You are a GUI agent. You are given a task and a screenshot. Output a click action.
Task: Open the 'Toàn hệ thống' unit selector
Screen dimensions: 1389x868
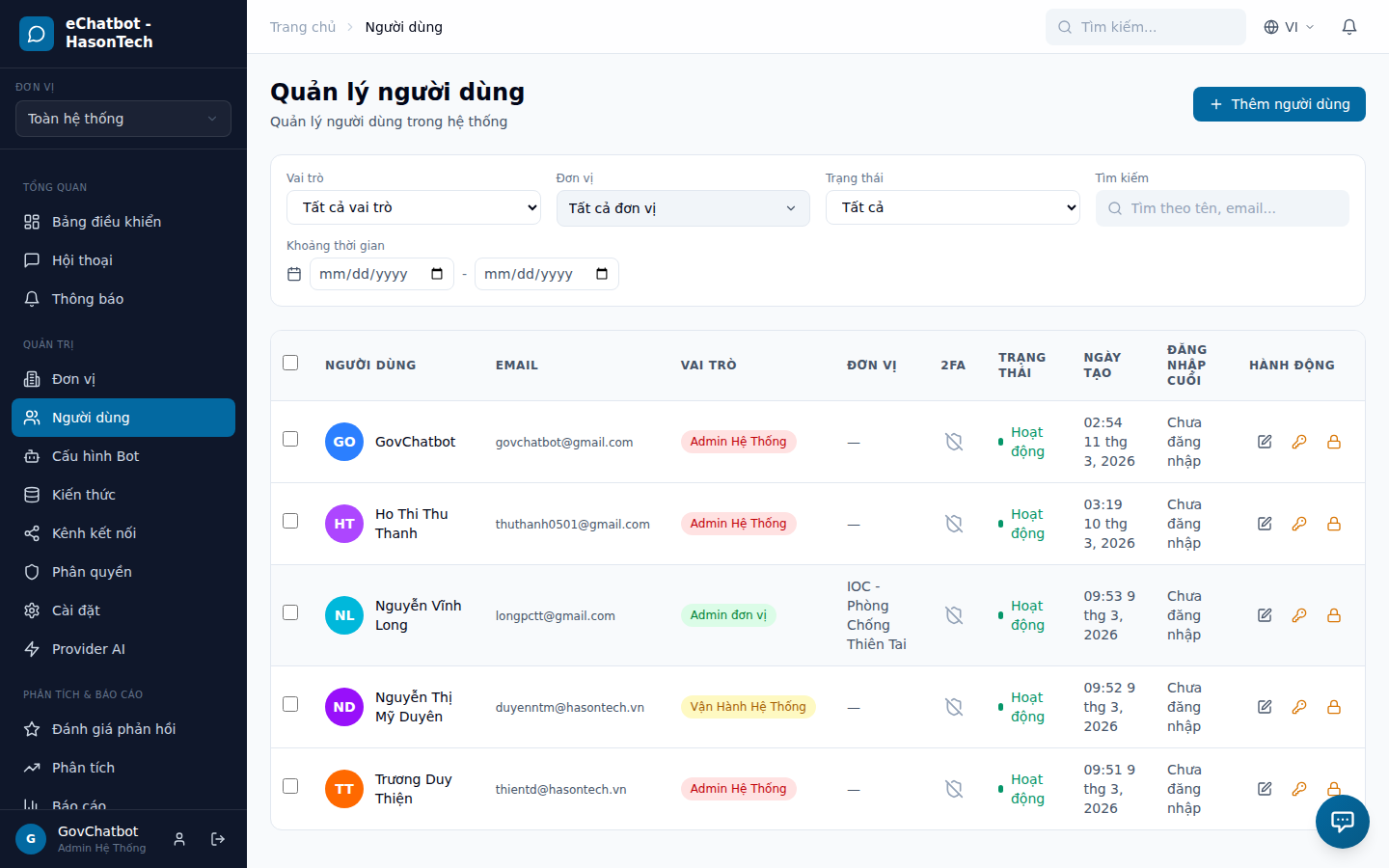[x=123, y=119]
